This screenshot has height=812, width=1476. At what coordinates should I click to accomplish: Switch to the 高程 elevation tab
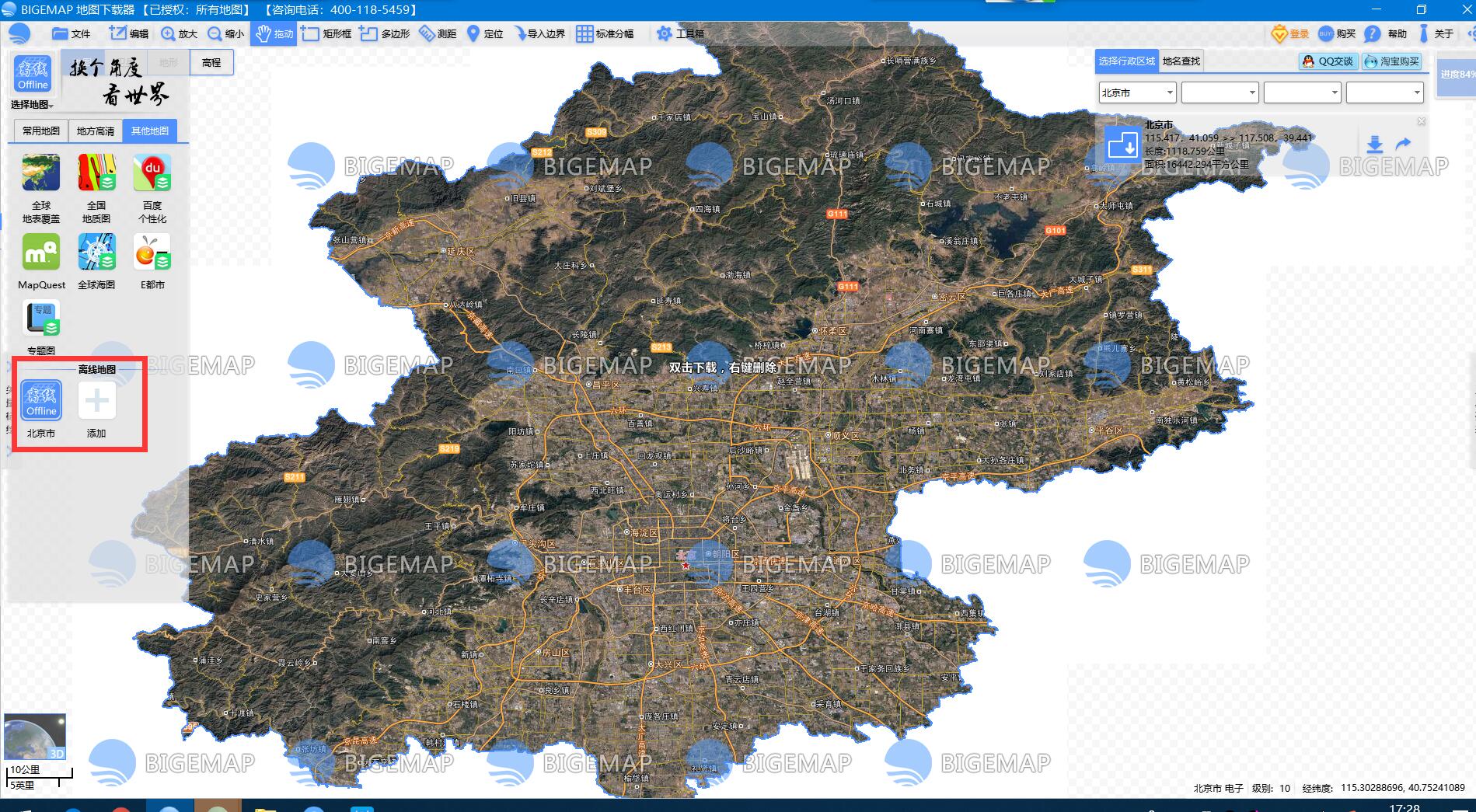[x=211, y=62]
